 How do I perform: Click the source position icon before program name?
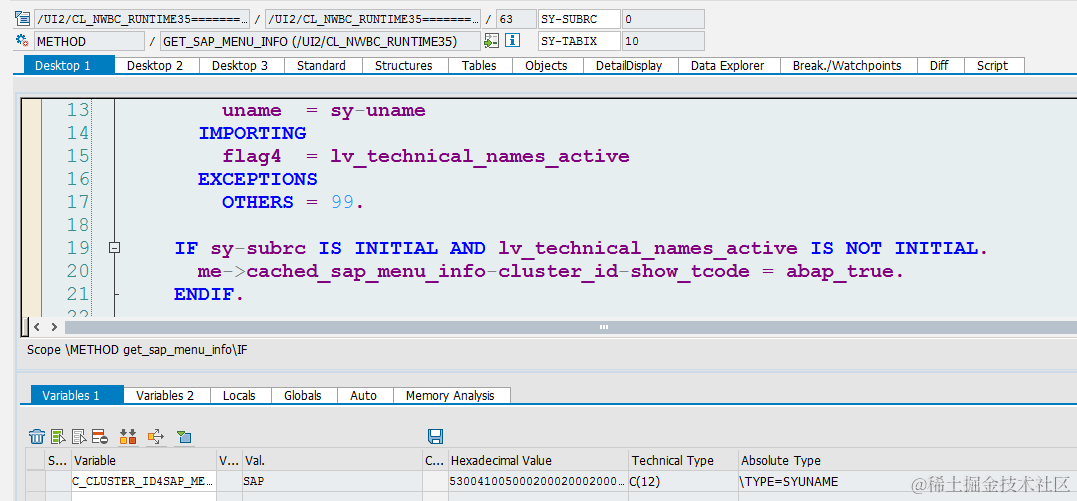[21, 19]
